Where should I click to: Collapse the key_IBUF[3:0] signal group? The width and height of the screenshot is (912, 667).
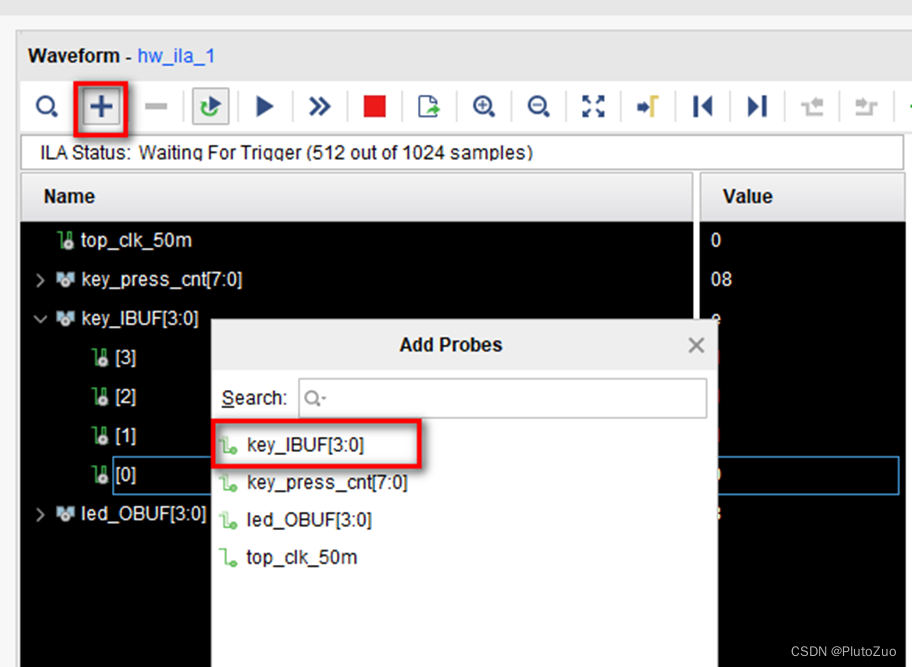(39, 318)
